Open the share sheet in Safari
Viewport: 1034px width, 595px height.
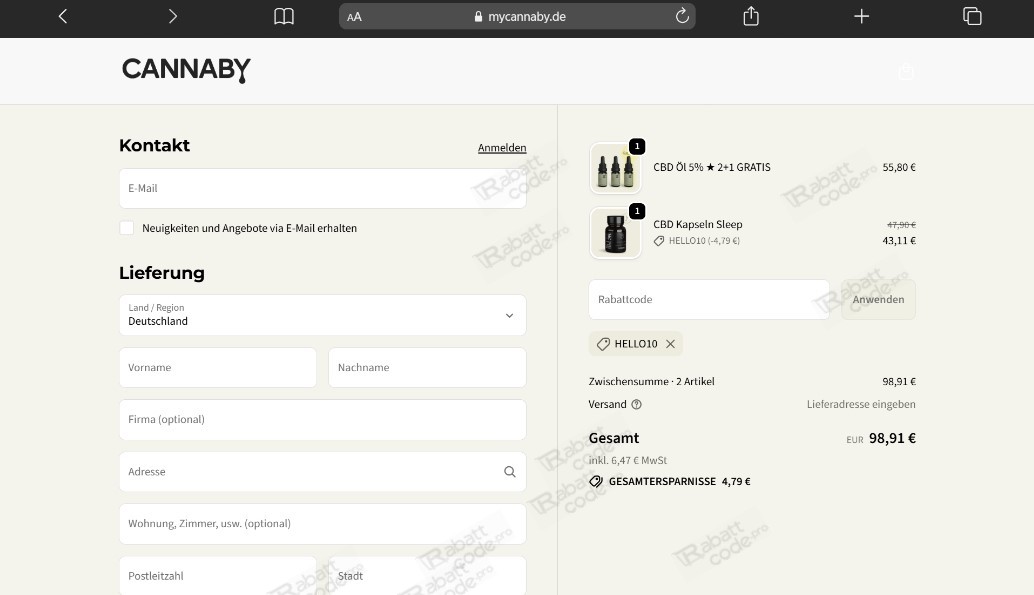(750, 16)
